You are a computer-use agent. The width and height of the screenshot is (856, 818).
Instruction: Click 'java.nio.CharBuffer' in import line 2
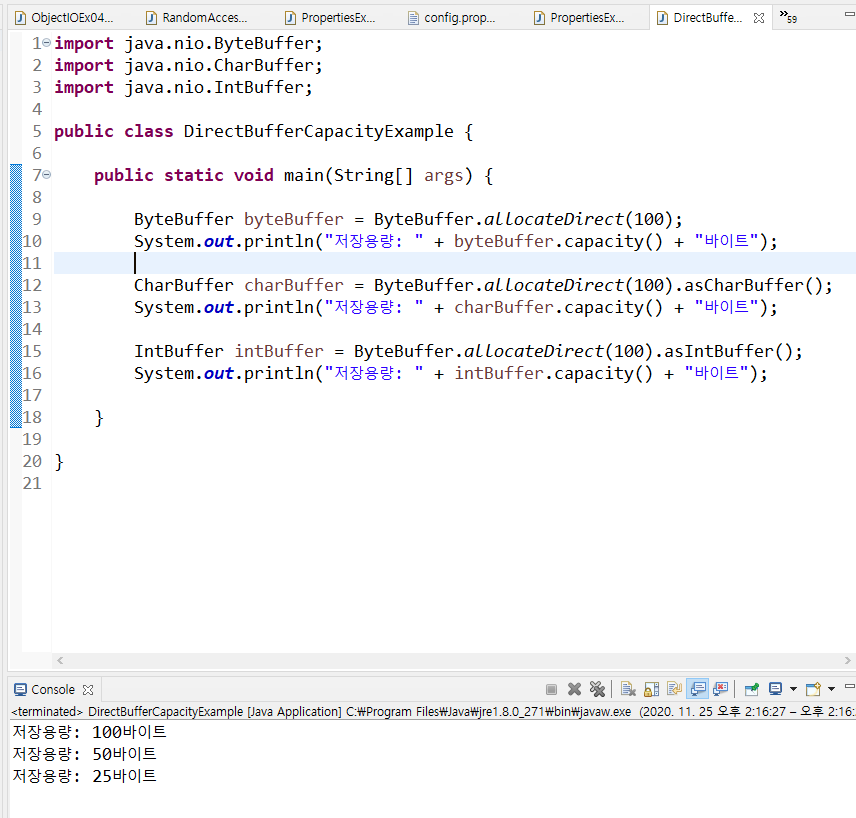pos(218,66)
